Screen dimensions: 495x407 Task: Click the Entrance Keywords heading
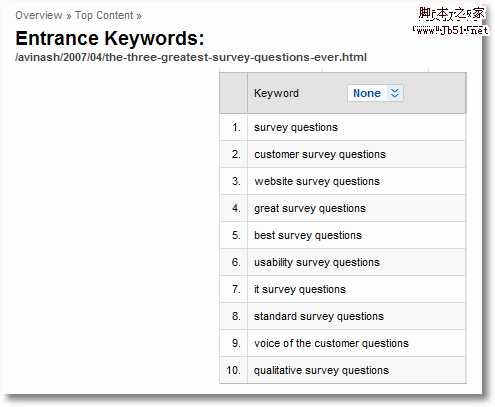tap(110, 38)
